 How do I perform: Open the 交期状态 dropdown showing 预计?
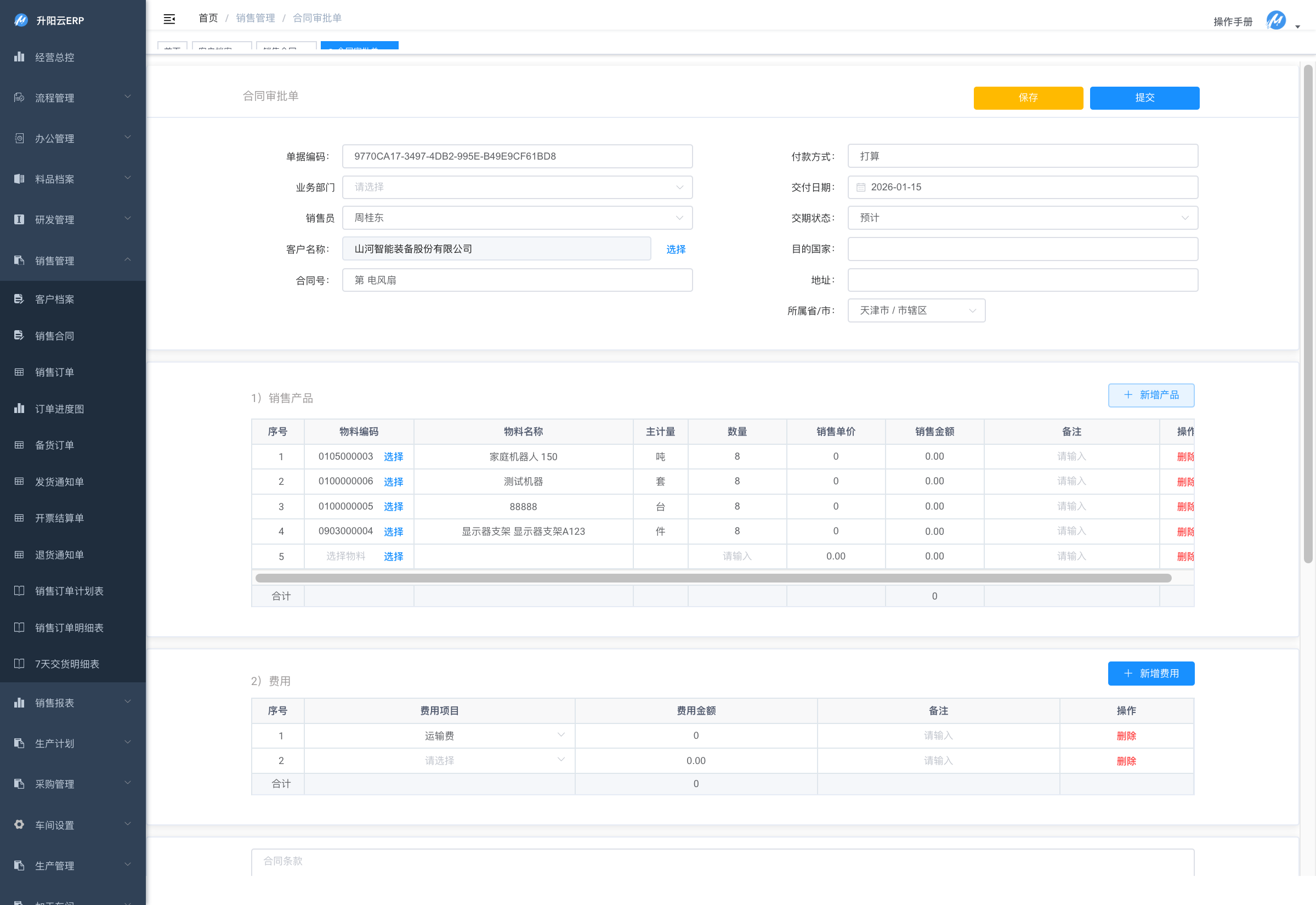[1023, 218]
